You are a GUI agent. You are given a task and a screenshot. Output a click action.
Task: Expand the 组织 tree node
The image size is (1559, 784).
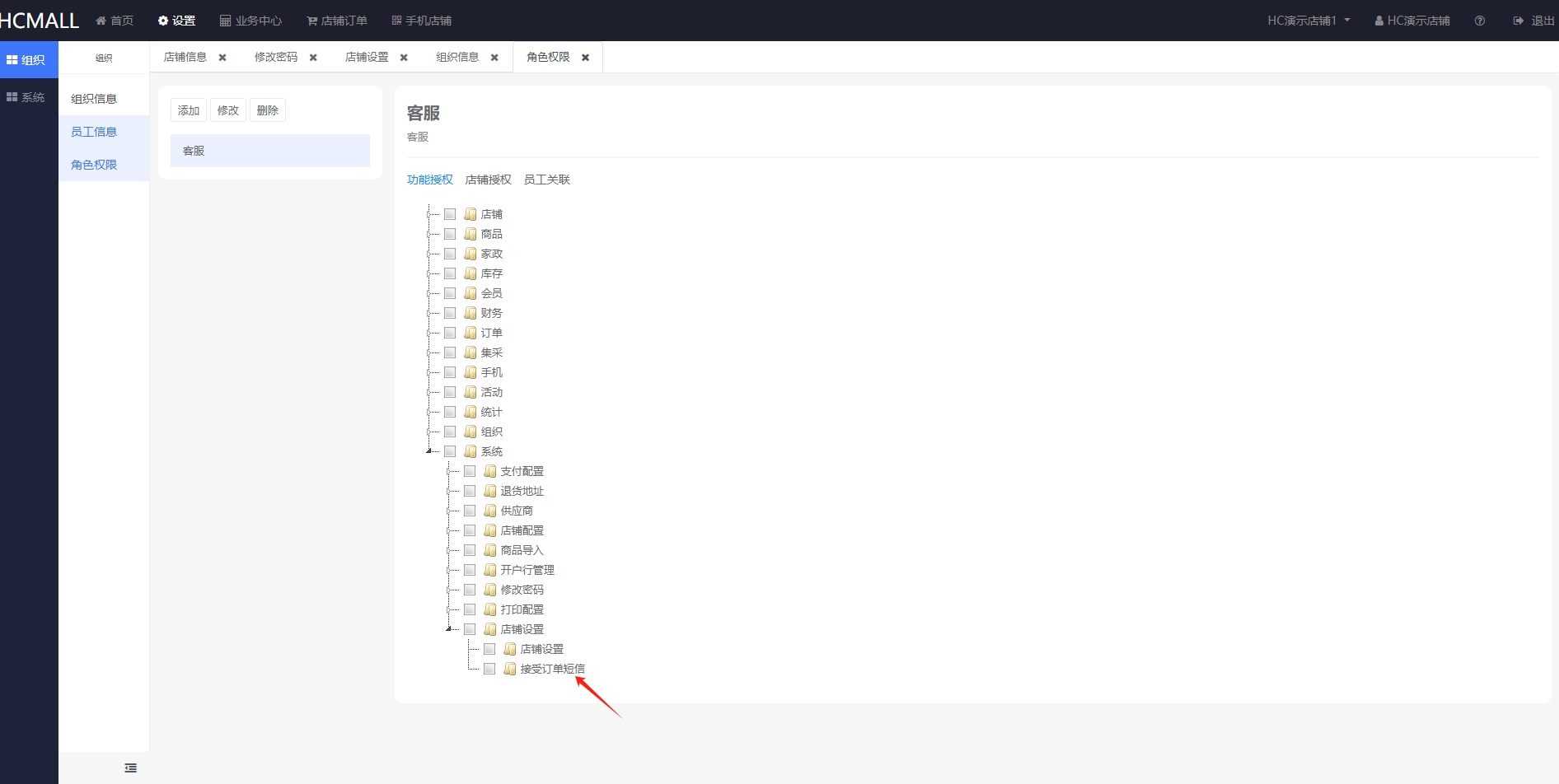pyautogui.click(x=428, y=432)
